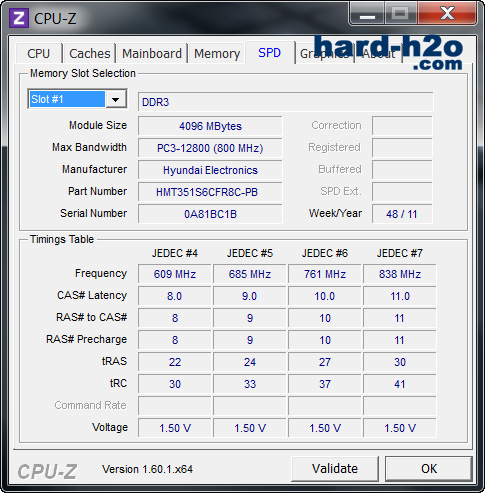Minimize the CPU-Z window
Viewport: 485px width, 493px height.
(x=367, y=13)
